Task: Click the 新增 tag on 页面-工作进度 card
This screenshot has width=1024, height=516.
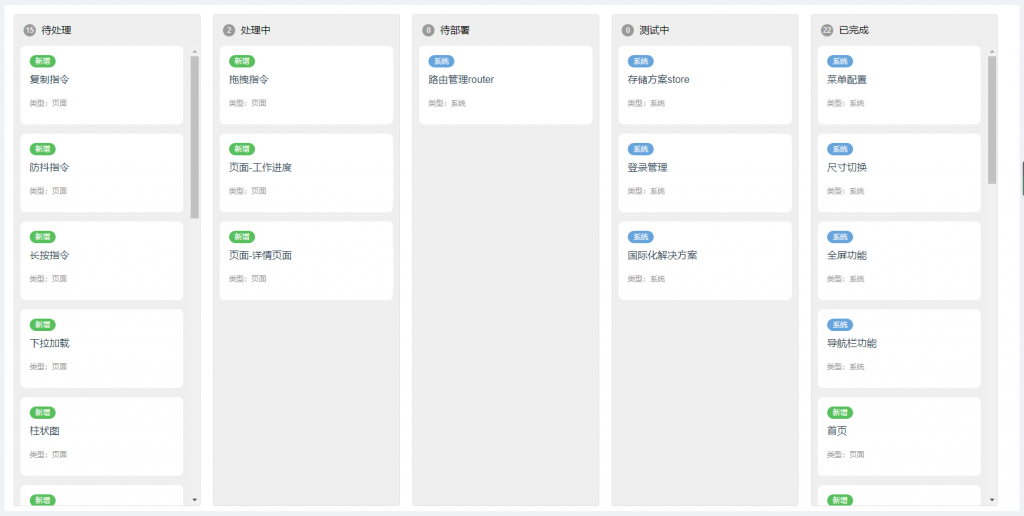Action: point(242,149)
